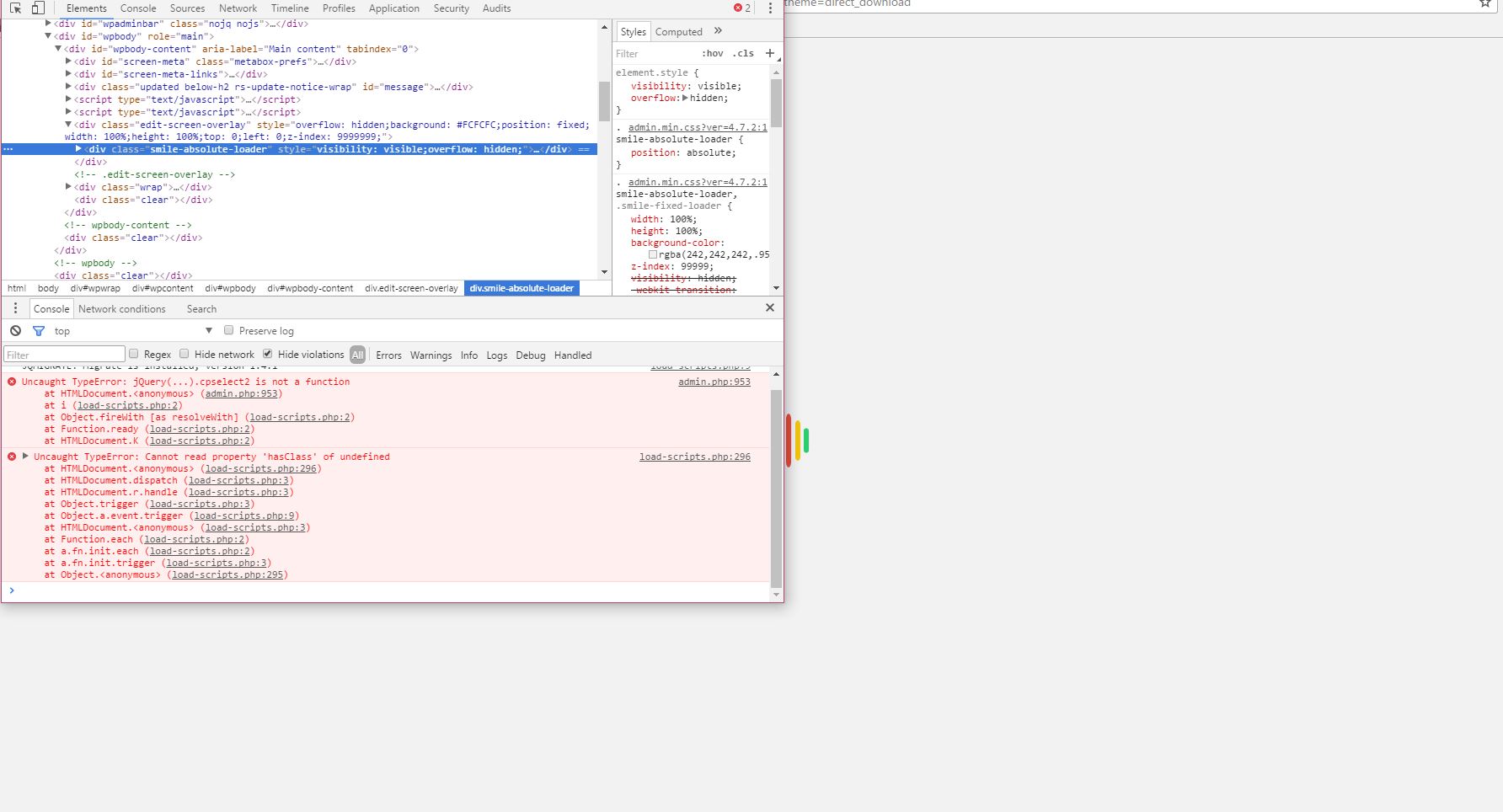The image size is (1503, 812).
Task: Select div.edit-screen-overlay breadcrumb
Action: pos(411,288)
